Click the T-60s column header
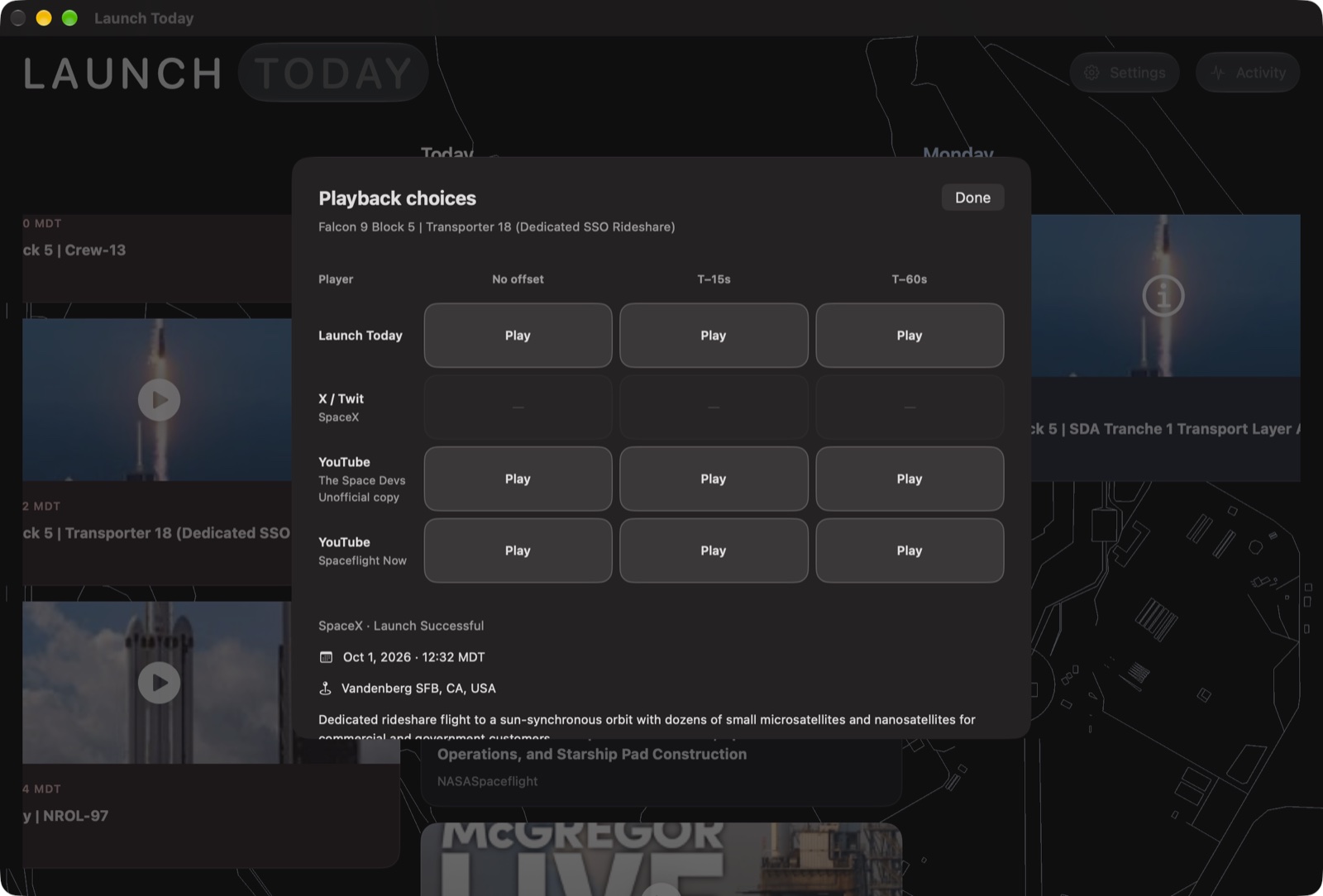Image resolution: width=1323 pixels, height=896 pixels. (910, 279)
